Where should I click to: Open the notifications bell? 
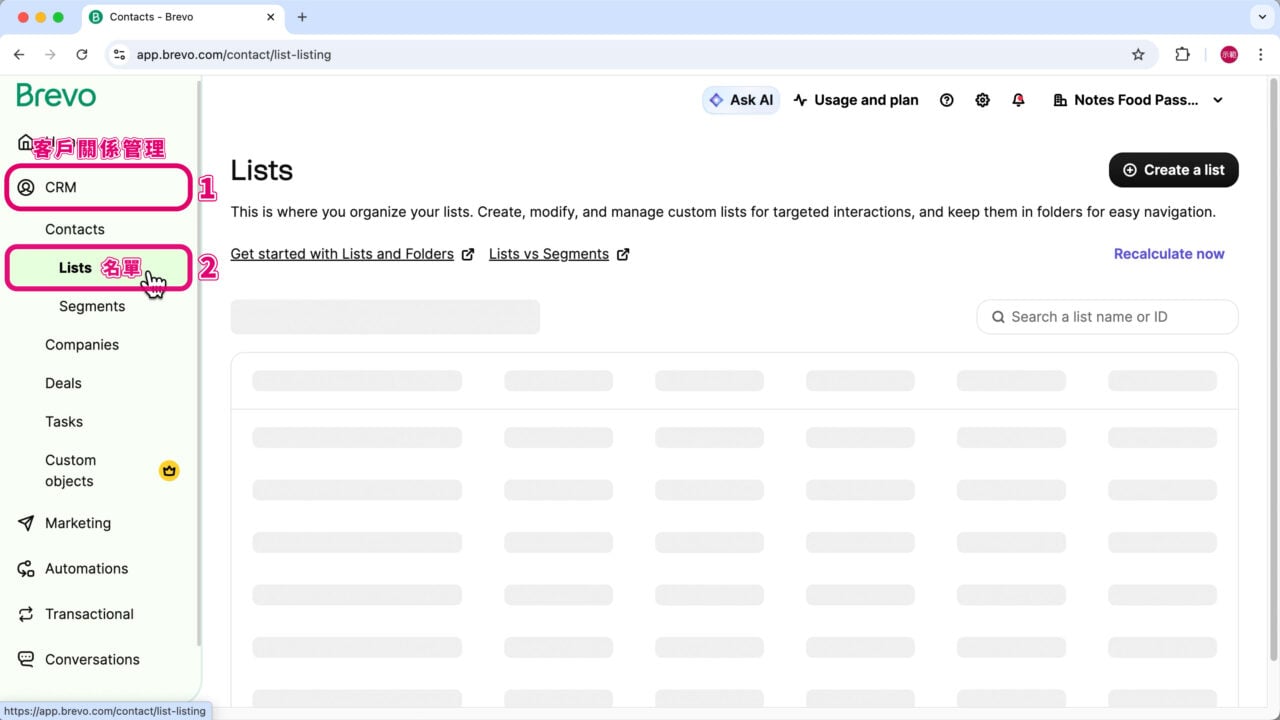pos(1018,99)
